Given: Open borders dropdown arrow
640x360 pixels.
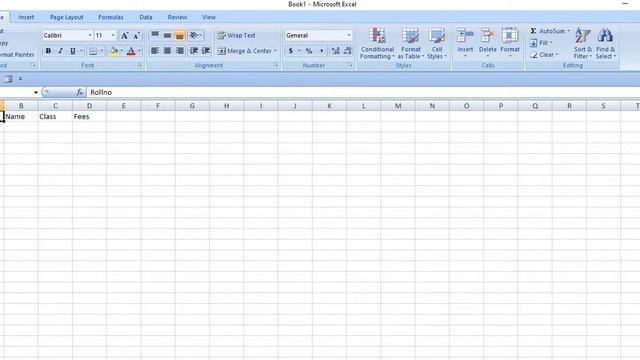Looking at the screenshot, I should pos(102,51).
